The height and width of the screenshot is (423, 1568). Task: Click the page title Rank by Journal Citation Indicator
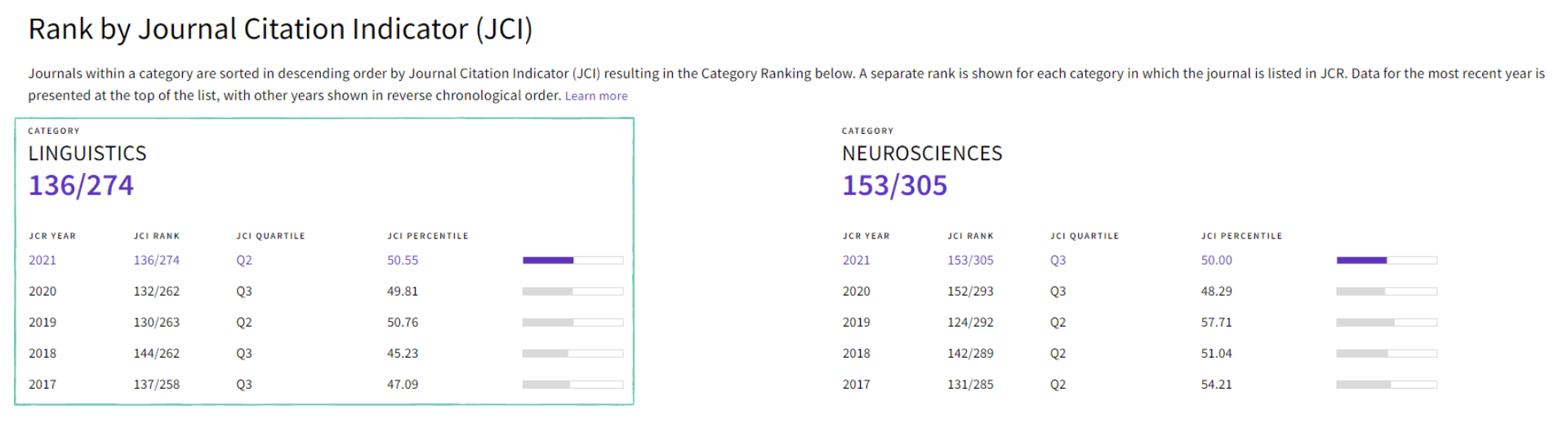click(280, 29)
